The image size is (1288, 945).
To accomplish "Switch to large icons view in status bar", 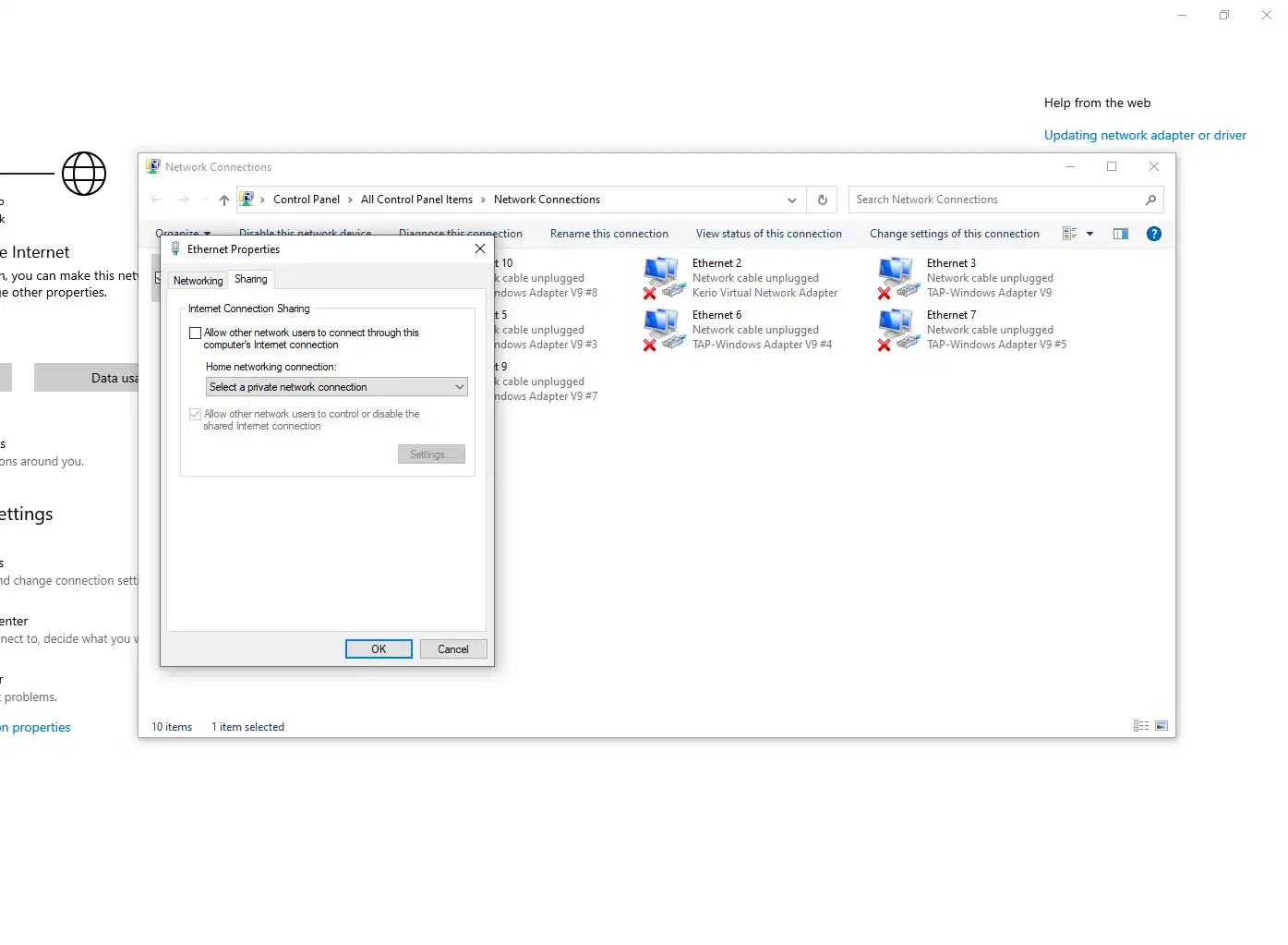I will click(x=1161, y=726).
